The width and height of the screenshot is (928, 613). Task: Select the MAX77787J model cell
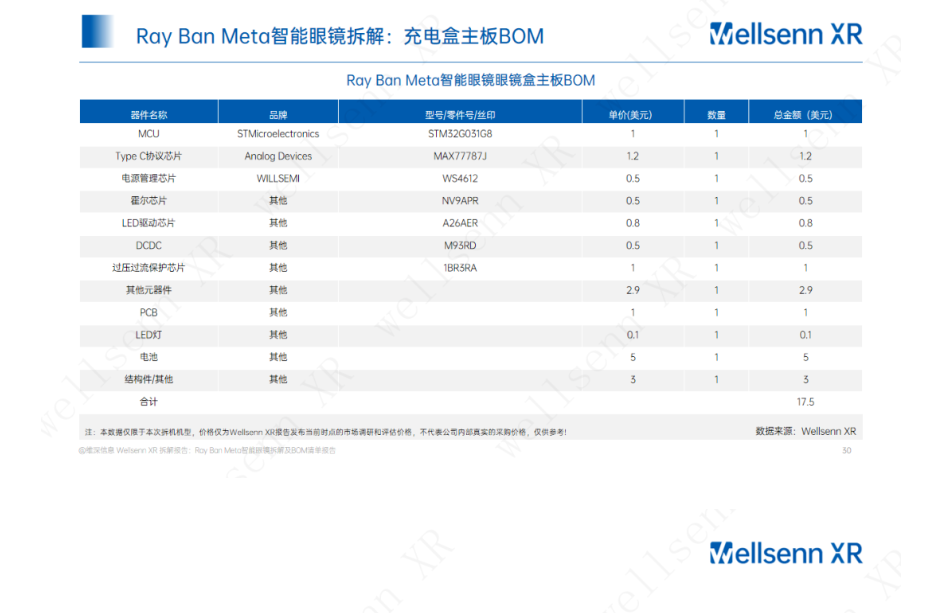click(460, 156)
